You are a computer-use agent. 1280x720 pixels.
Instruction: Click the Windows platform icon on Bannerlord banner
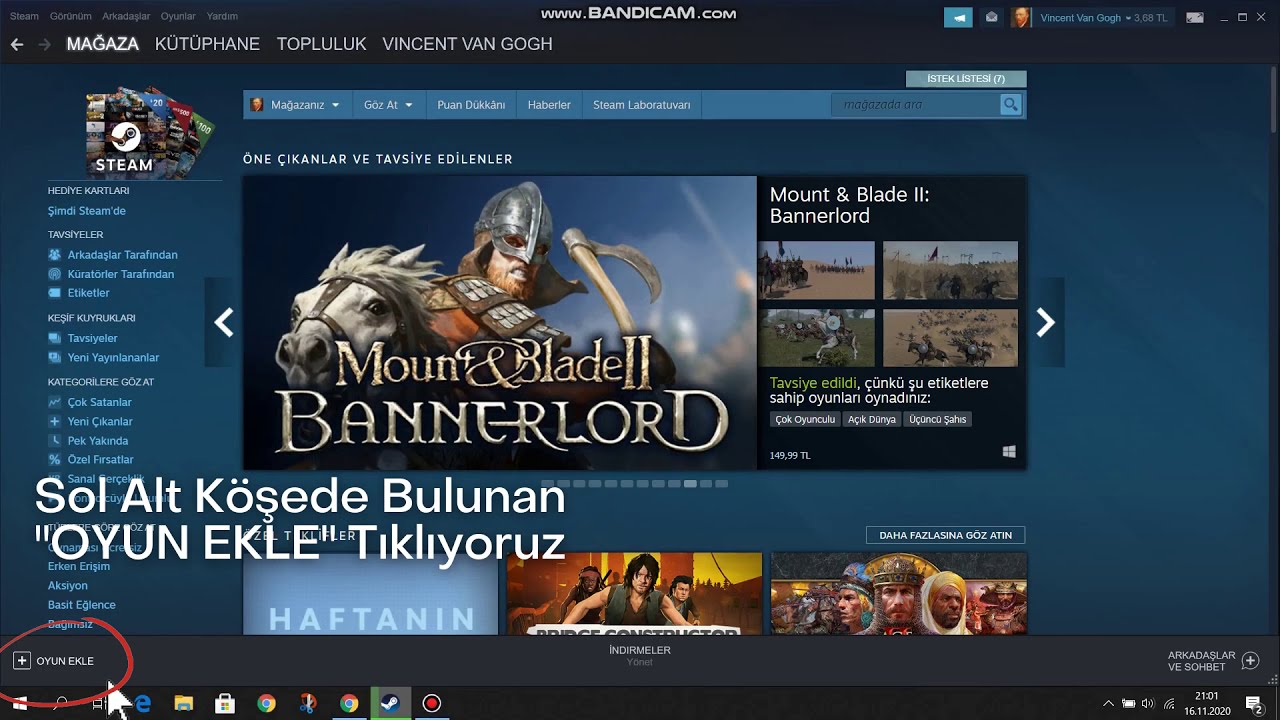click(1009, 450)
